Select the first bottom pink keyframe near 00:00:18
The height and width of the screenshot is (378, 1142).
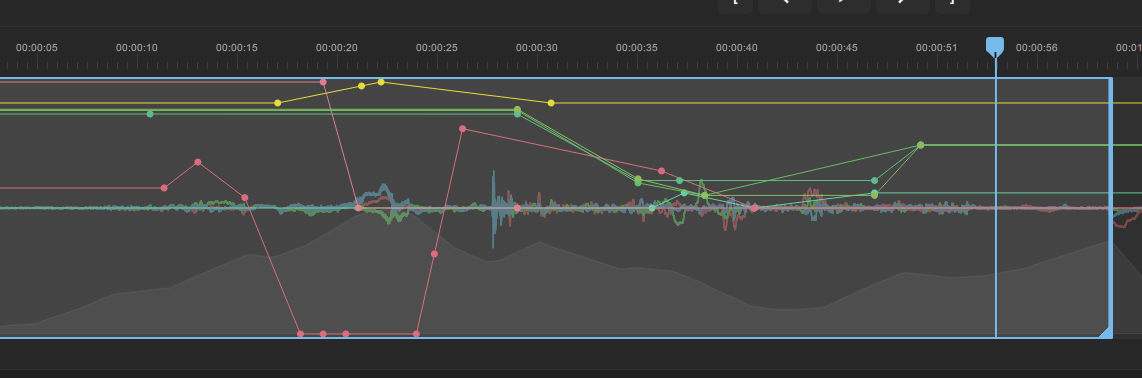click(x=301, y=334)
